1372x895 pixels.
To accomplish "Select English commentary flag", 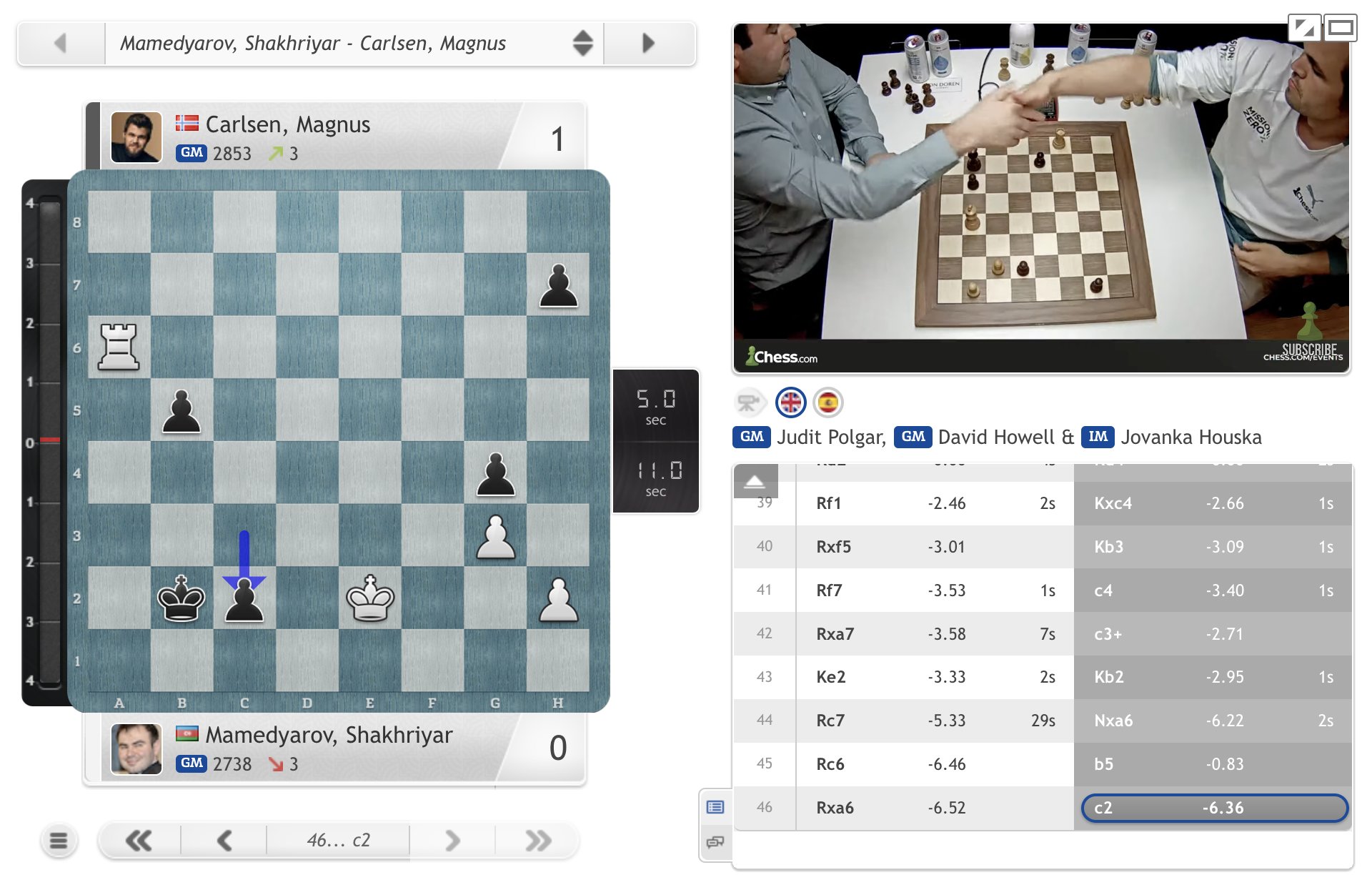I will 790,403.
